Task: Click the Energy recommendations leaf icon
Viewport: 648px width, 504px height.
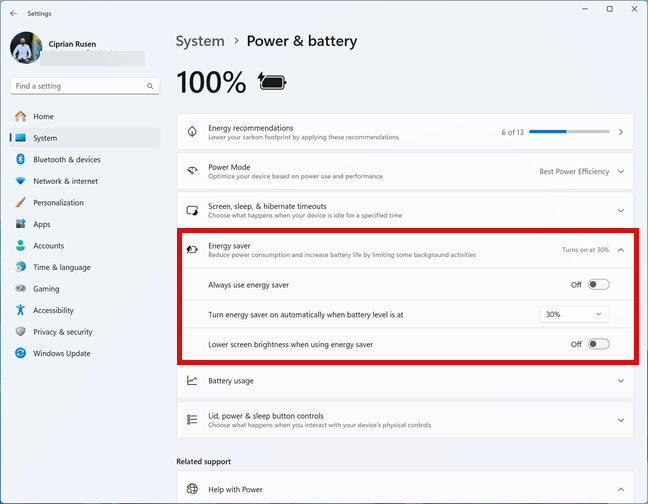Action: tap(192, 132)
